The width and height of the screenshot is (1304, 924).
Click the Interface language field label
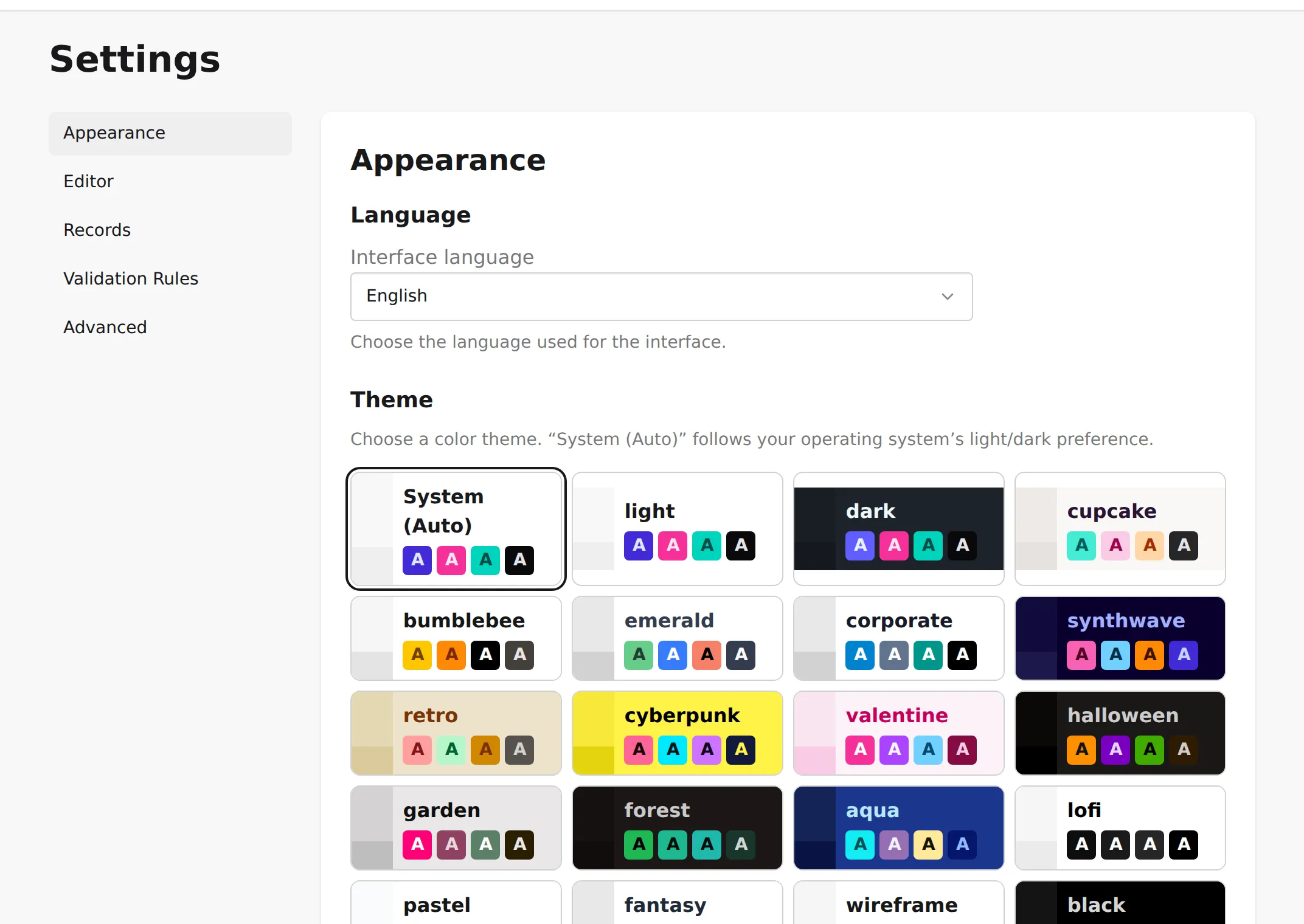tap(442, 257)
